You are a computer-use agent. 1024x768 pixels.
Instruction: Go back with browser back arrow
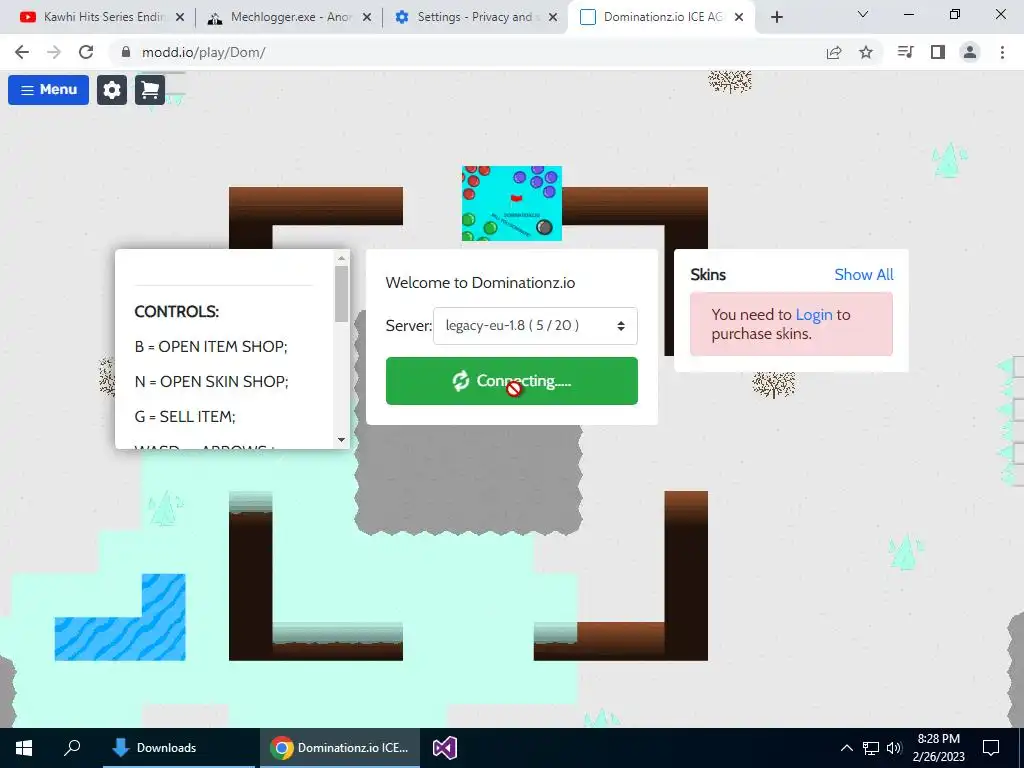(x=22, y=52)
